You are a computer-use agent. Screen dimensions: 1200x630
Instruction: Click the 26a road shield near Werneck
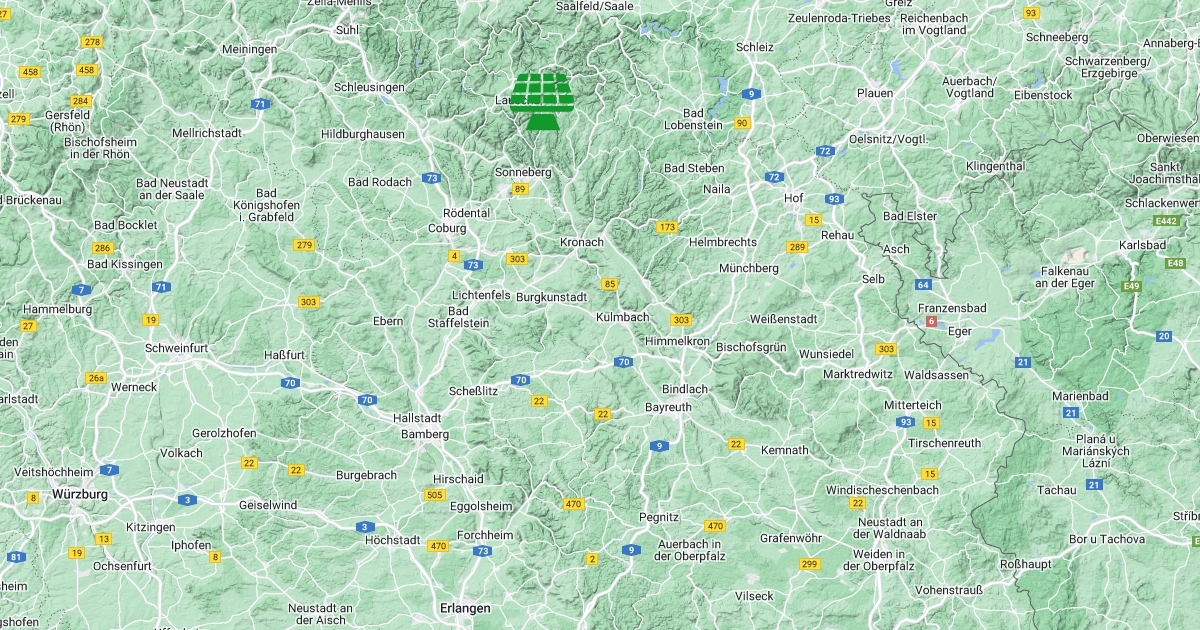(96, 378)
